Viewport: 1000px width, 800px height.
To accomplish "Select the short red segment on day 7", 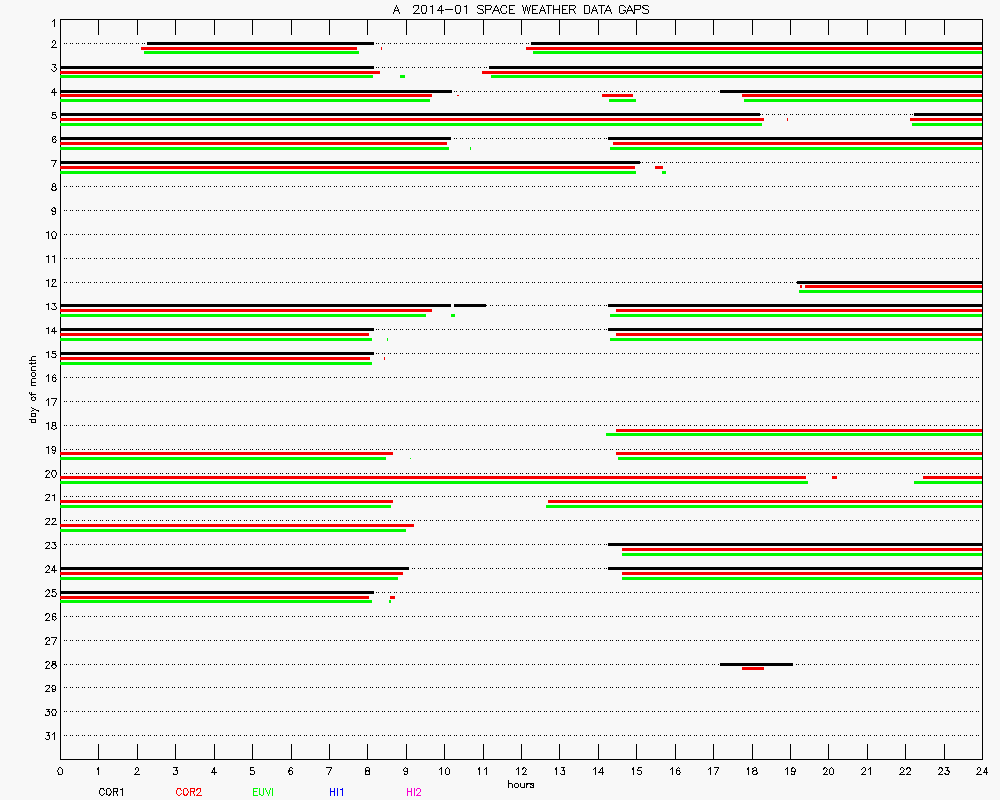I will (x=659, y=167).
